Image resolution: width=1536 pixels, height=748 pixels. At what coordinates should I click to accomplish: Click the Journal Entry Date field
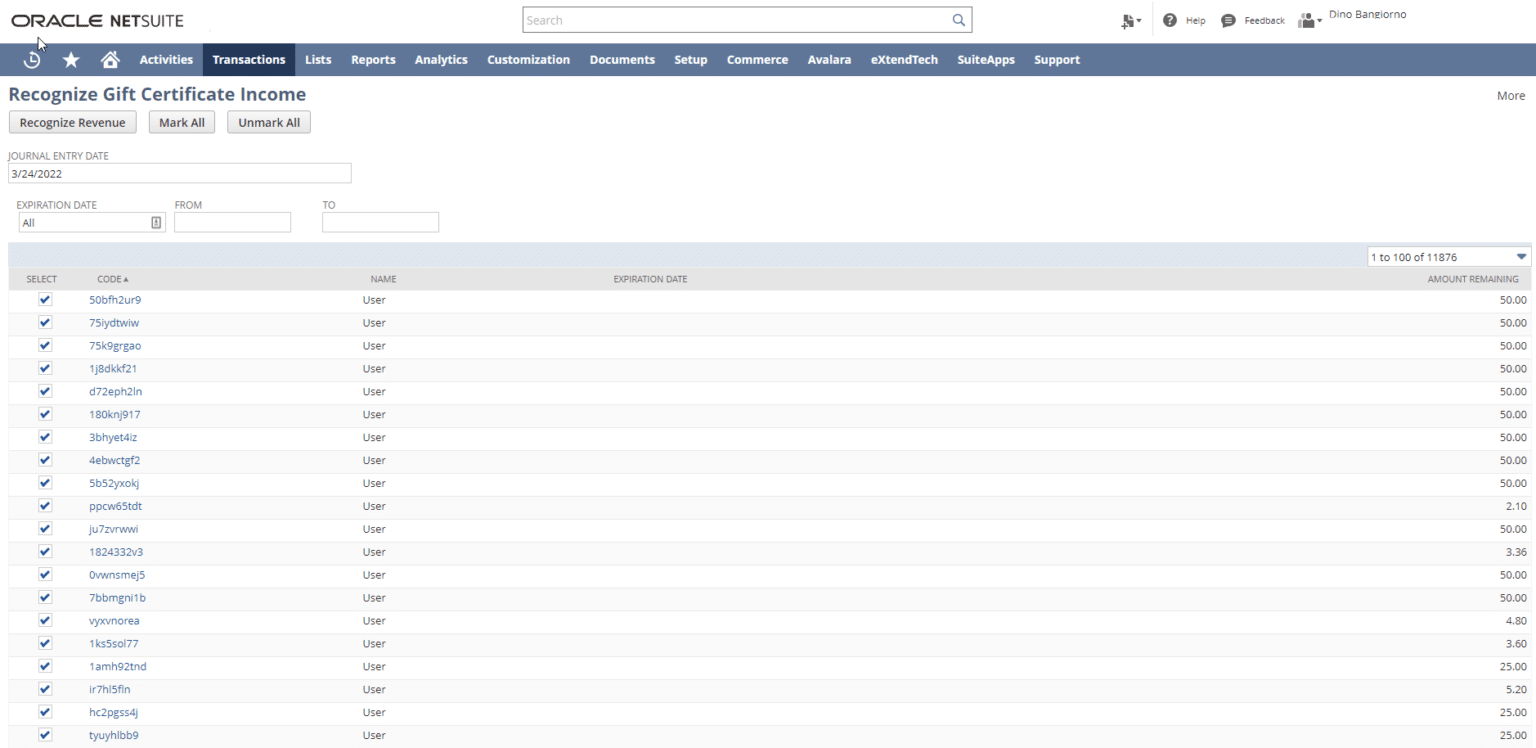180,173
